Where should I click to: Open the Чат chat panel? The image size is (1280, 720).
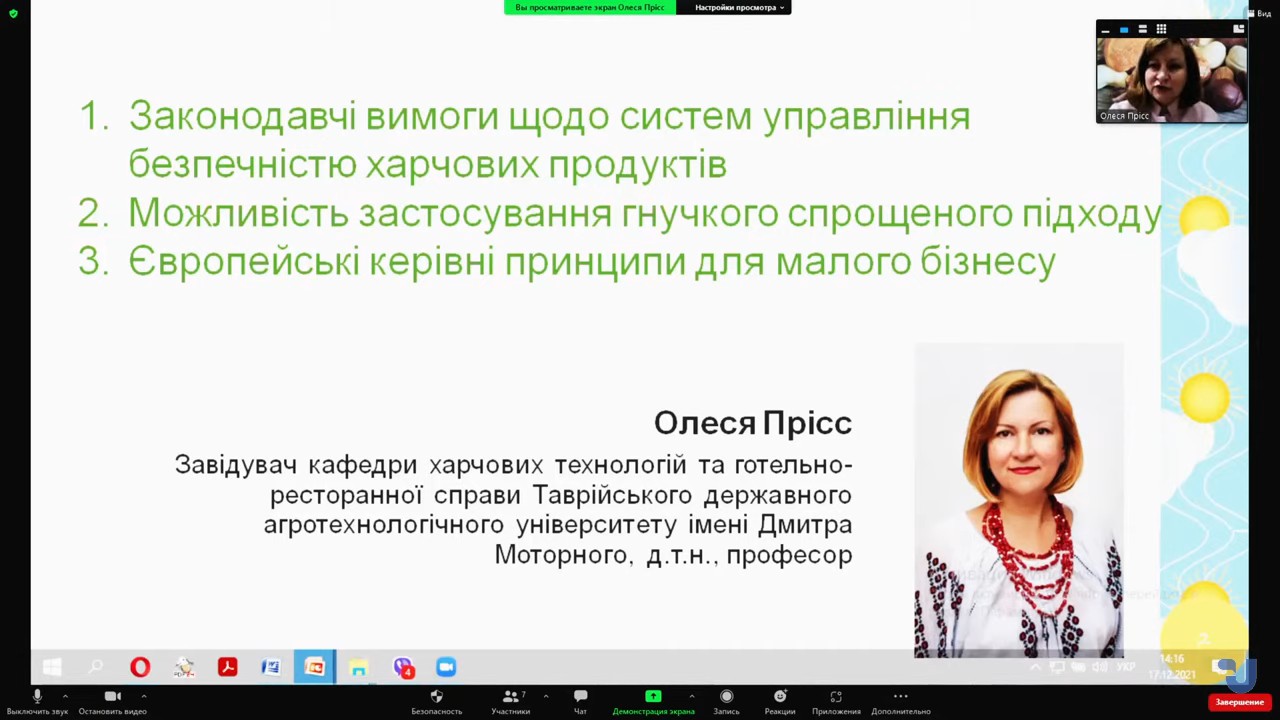click(580, 702)
